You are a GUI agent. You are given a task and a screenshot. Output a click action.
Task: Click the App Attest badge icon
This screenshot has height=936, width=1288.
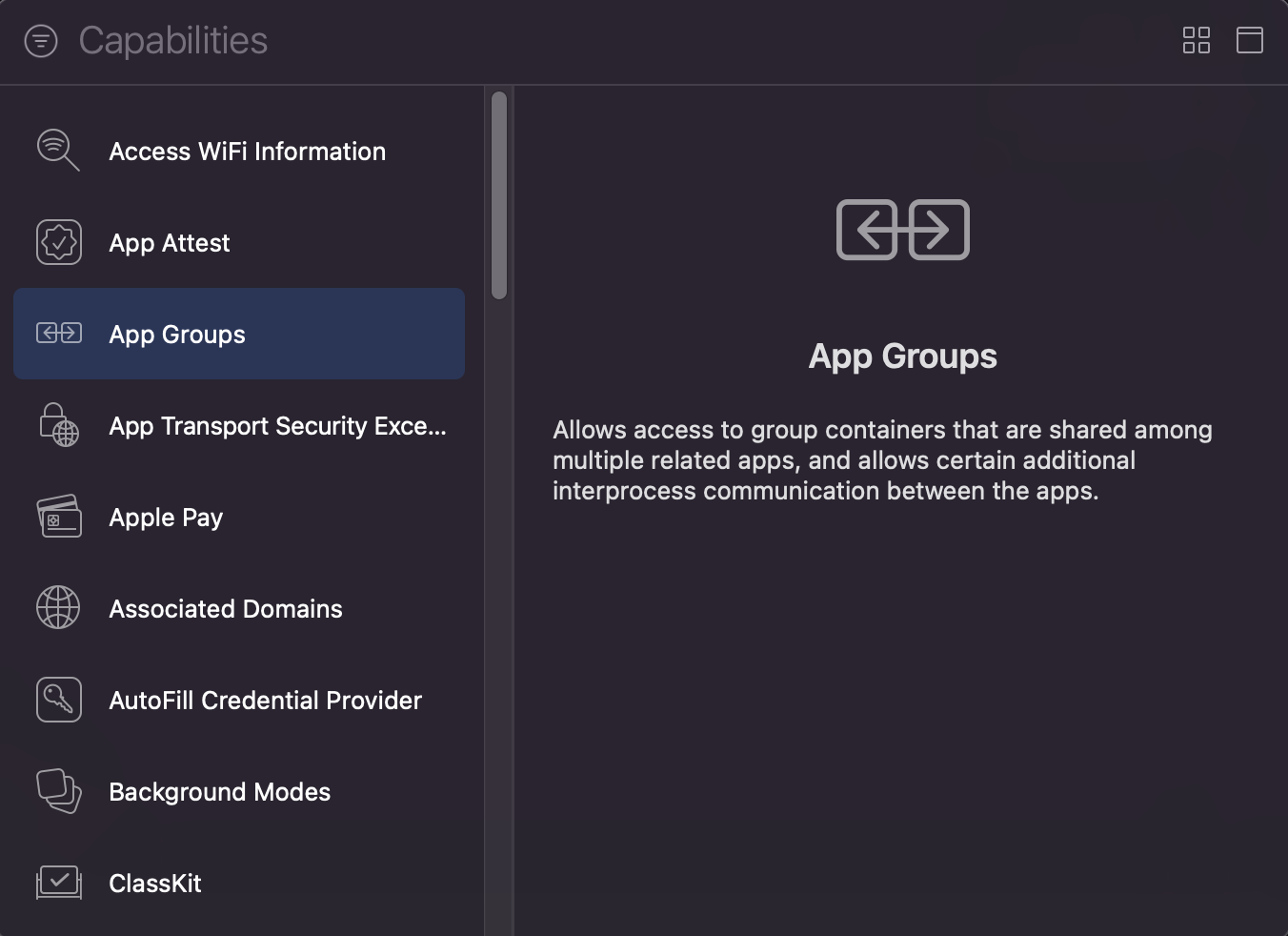tap(59, 242)
